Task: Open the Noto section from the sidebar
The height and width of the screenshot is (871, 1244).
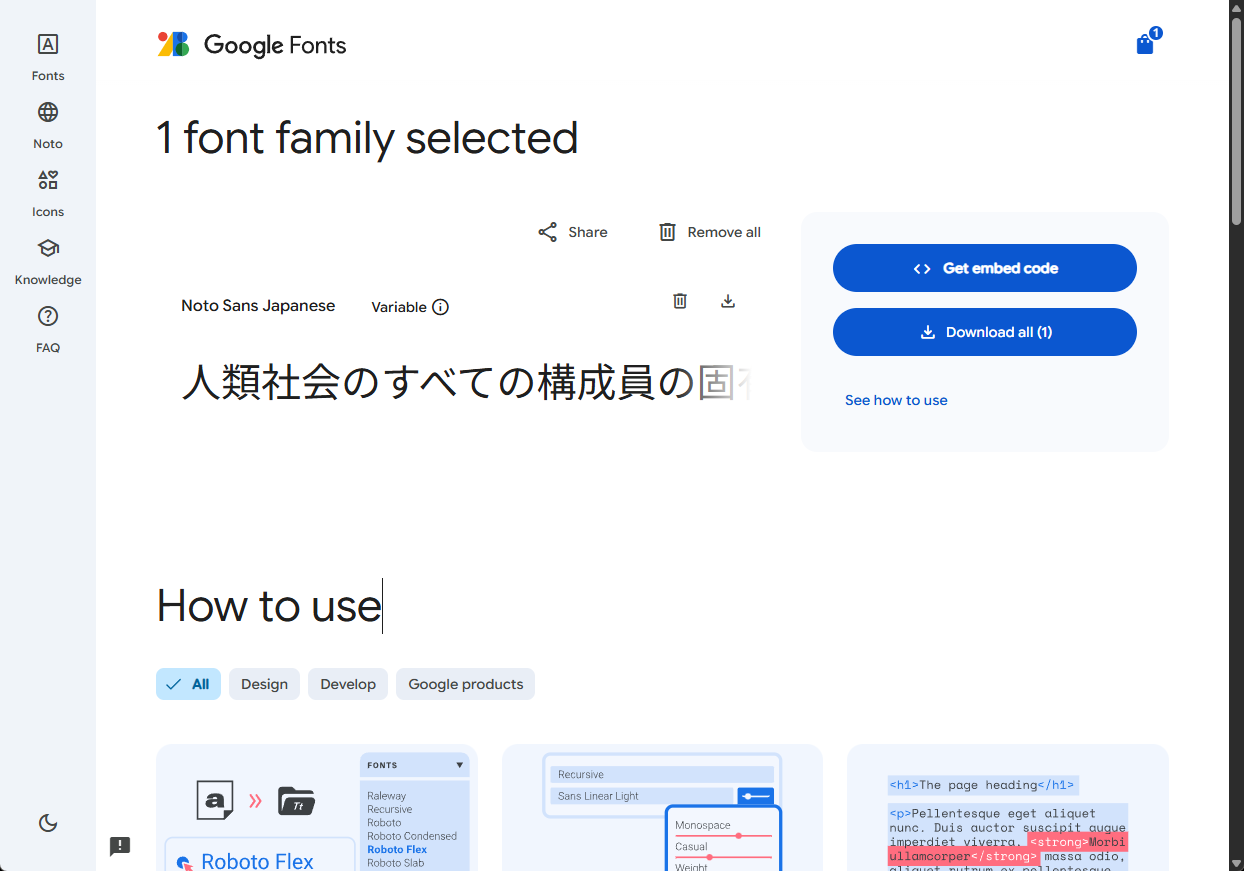Action: pyautogui.click(x=47, y=123)
